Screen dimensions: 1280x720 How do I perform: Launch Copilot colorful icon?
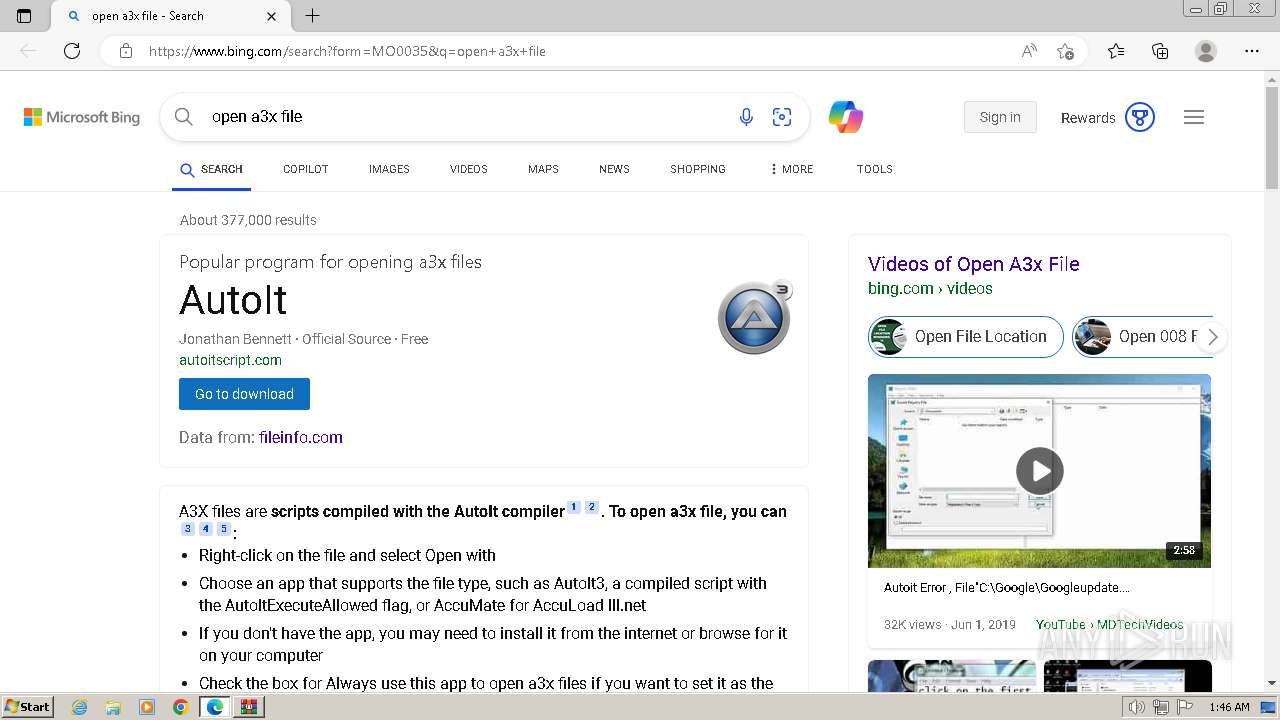[x=846, y=117]
